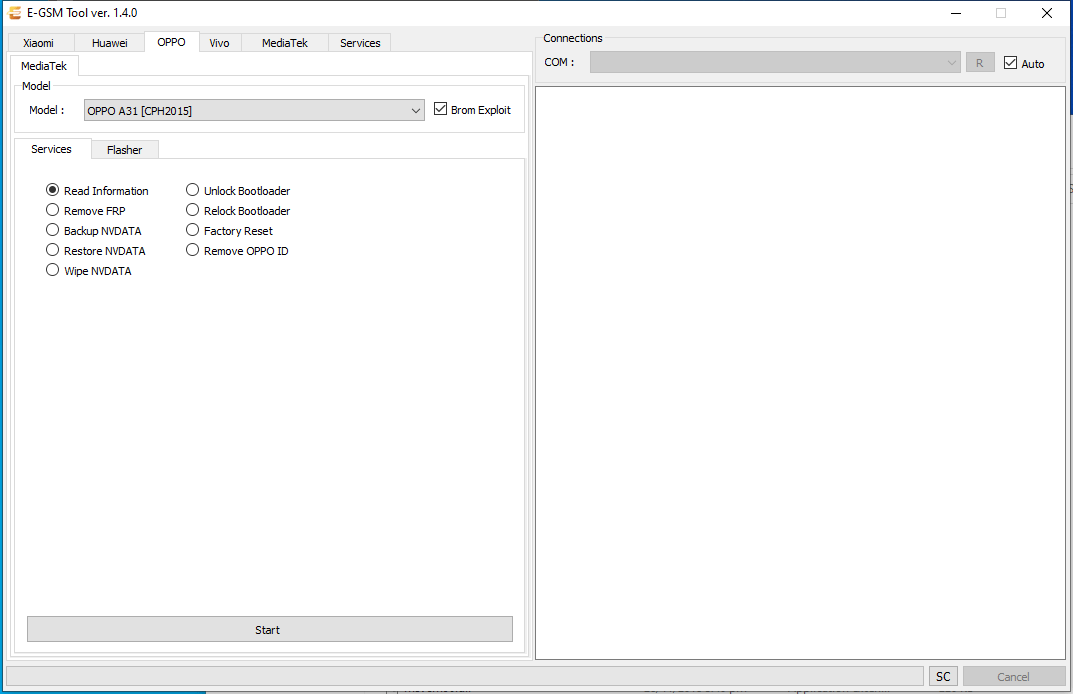Open the MediaTek brand tab
1073x694 pixels.
click(x=283, y=42)
